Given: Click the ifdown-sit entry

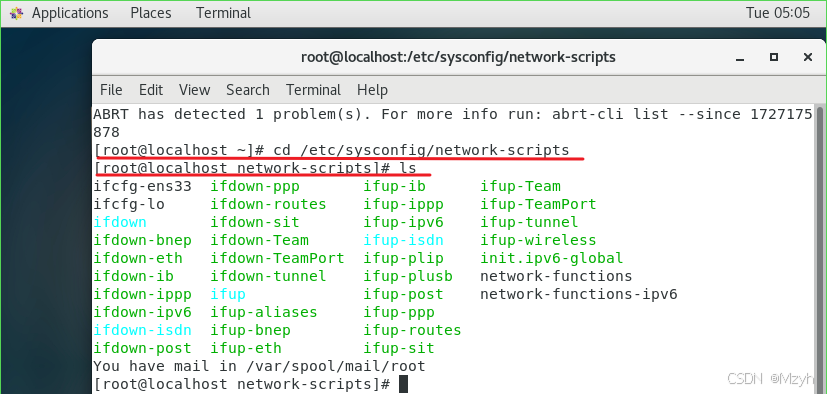Looking at the screenshot, I should [255, 222].
